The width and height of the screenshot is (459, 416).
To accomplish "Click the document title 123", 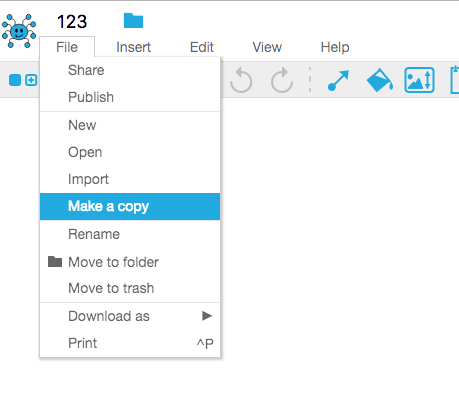I will coord(72,22).
